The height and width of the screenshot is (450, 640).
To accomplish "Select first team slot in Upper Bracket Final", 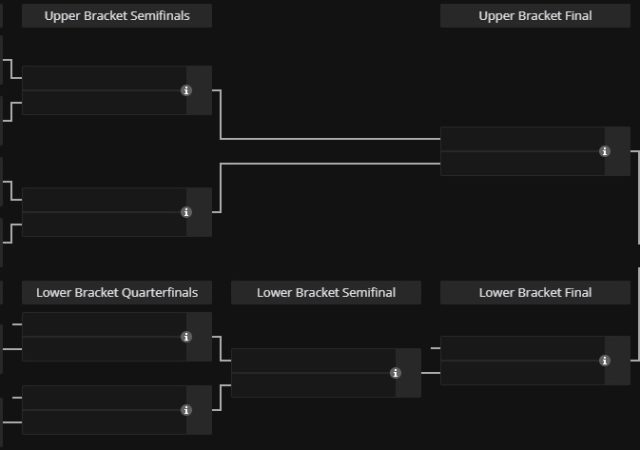I will (x=520, y=139).
